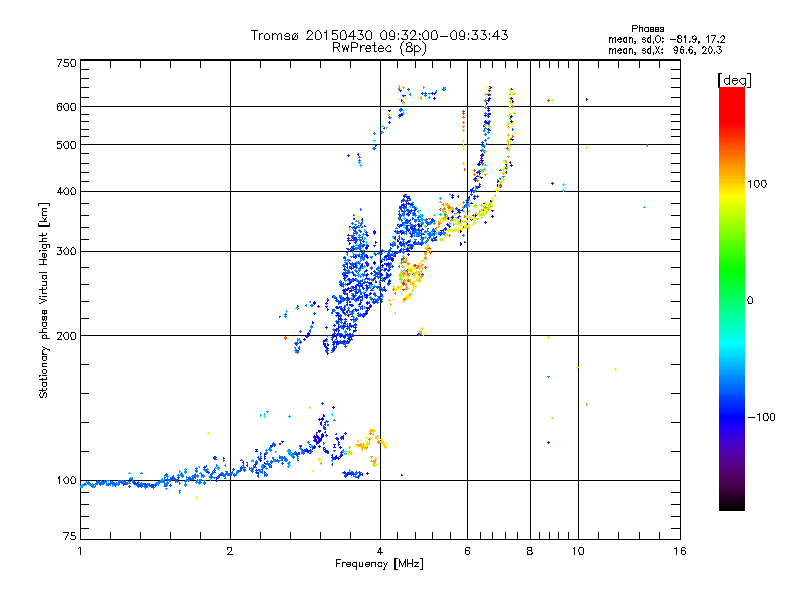Click the 'mean, sd,O: -81.9, 17.2' text
Image resolution: width=800 pixels, height=600 pixels.
(666, 40)
